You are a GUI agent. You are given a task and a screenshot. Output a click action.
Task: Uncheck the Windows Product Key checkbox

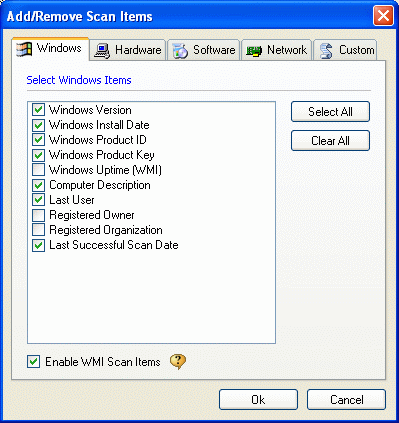pos(38,155)
